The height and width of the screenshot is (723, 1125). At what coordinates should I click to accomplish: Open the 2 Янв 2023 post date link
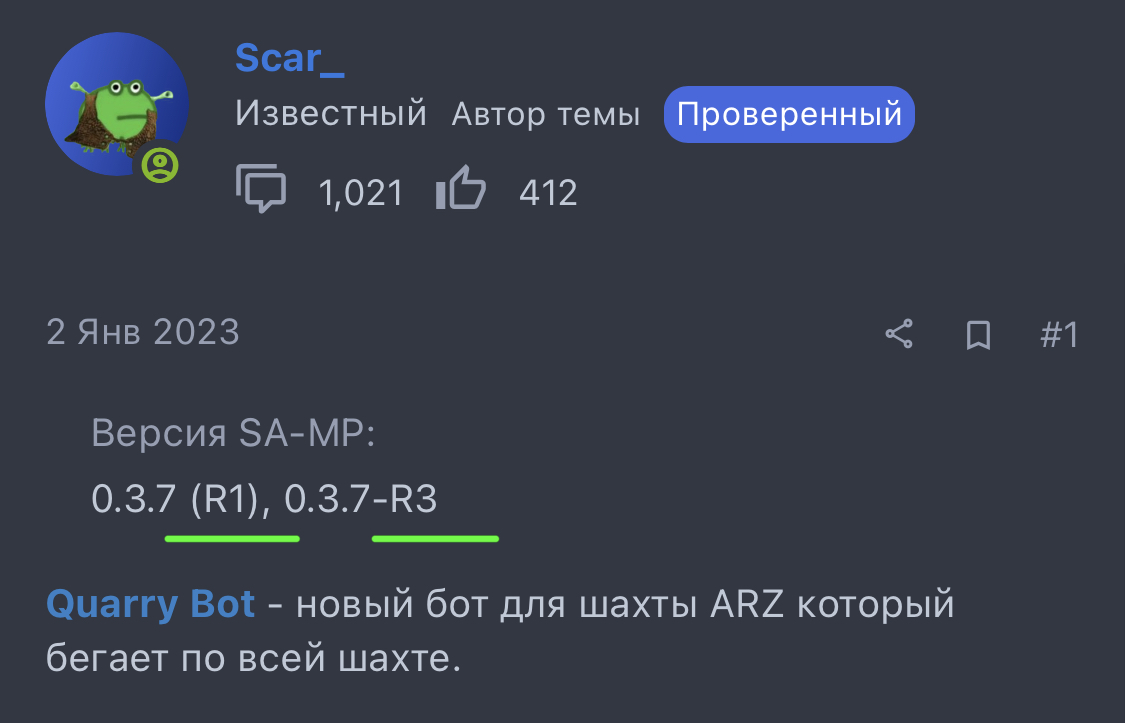(143, 332)
